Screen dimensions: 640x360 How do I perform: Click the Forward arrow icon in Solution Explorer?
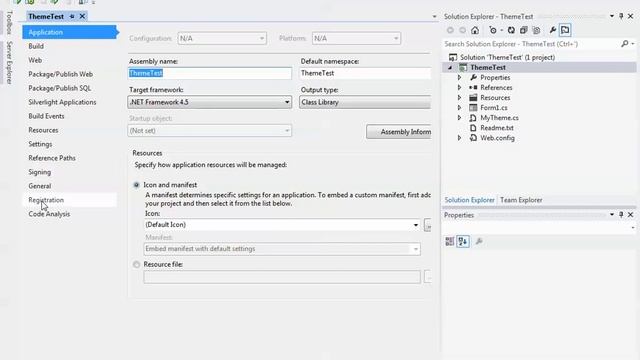coord(462,30)
